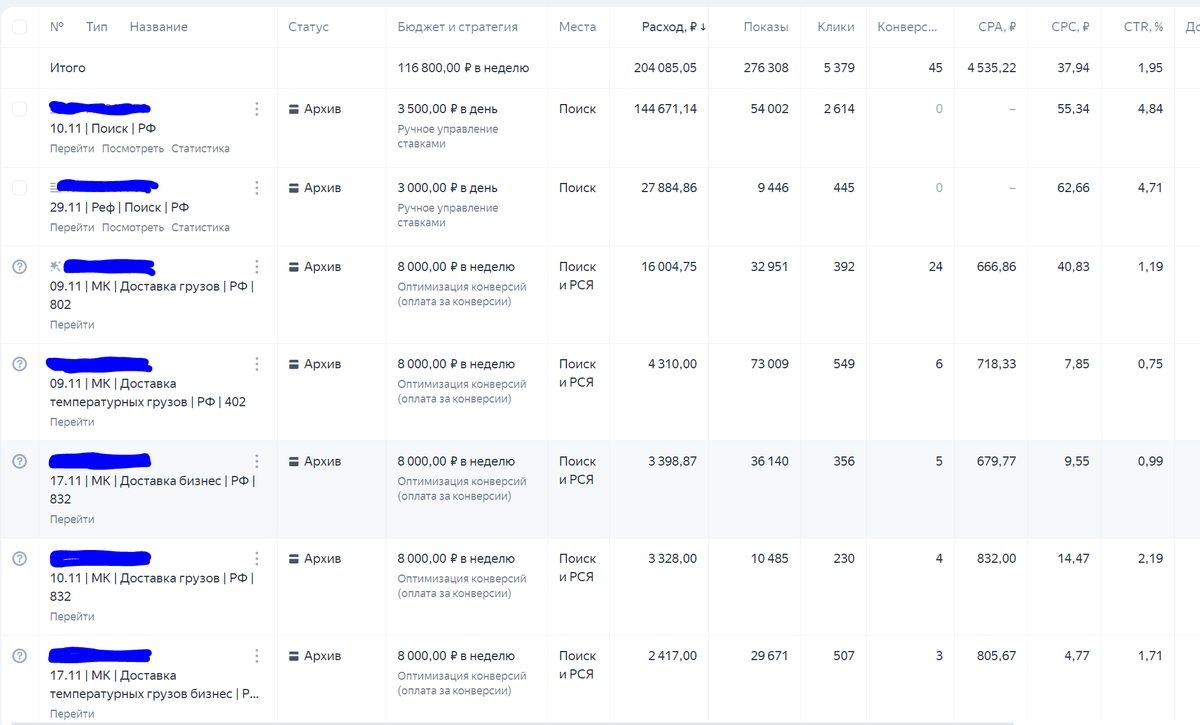Tick checkbox for 10.11 Поиск РФ campaign
Viewport: 1200px width, 725px height.
click(19, 109)
